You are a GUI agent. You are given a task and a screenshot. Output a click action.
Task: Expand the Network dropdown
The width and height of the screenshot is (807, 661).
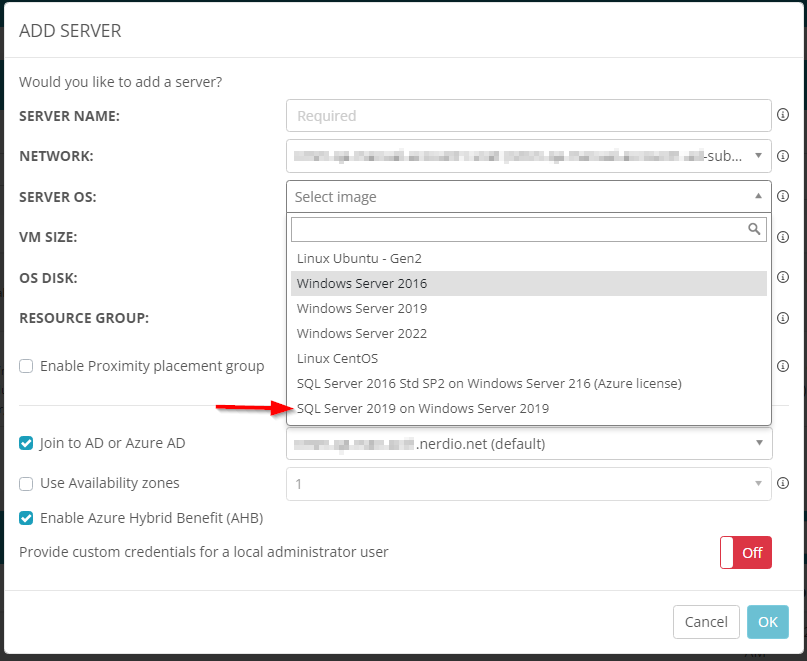pos(528,156)
